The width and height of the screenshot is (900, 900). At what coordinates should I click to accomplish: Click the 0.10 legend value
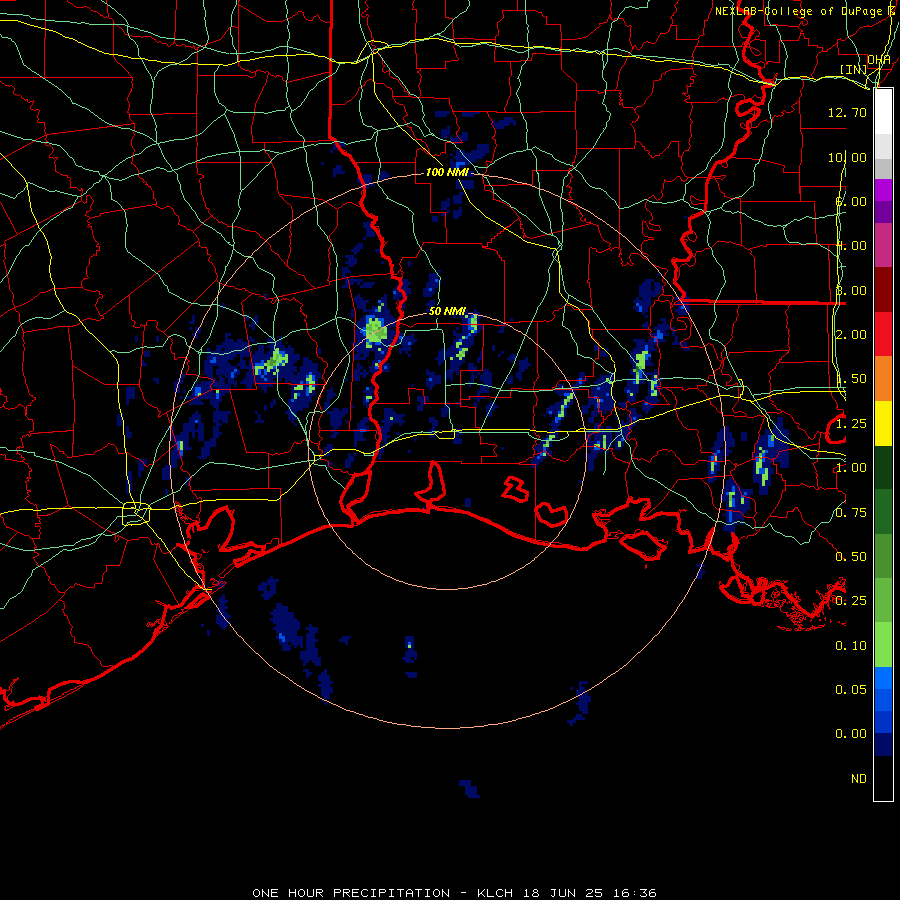pyautogui.click(x=851, y=646)
